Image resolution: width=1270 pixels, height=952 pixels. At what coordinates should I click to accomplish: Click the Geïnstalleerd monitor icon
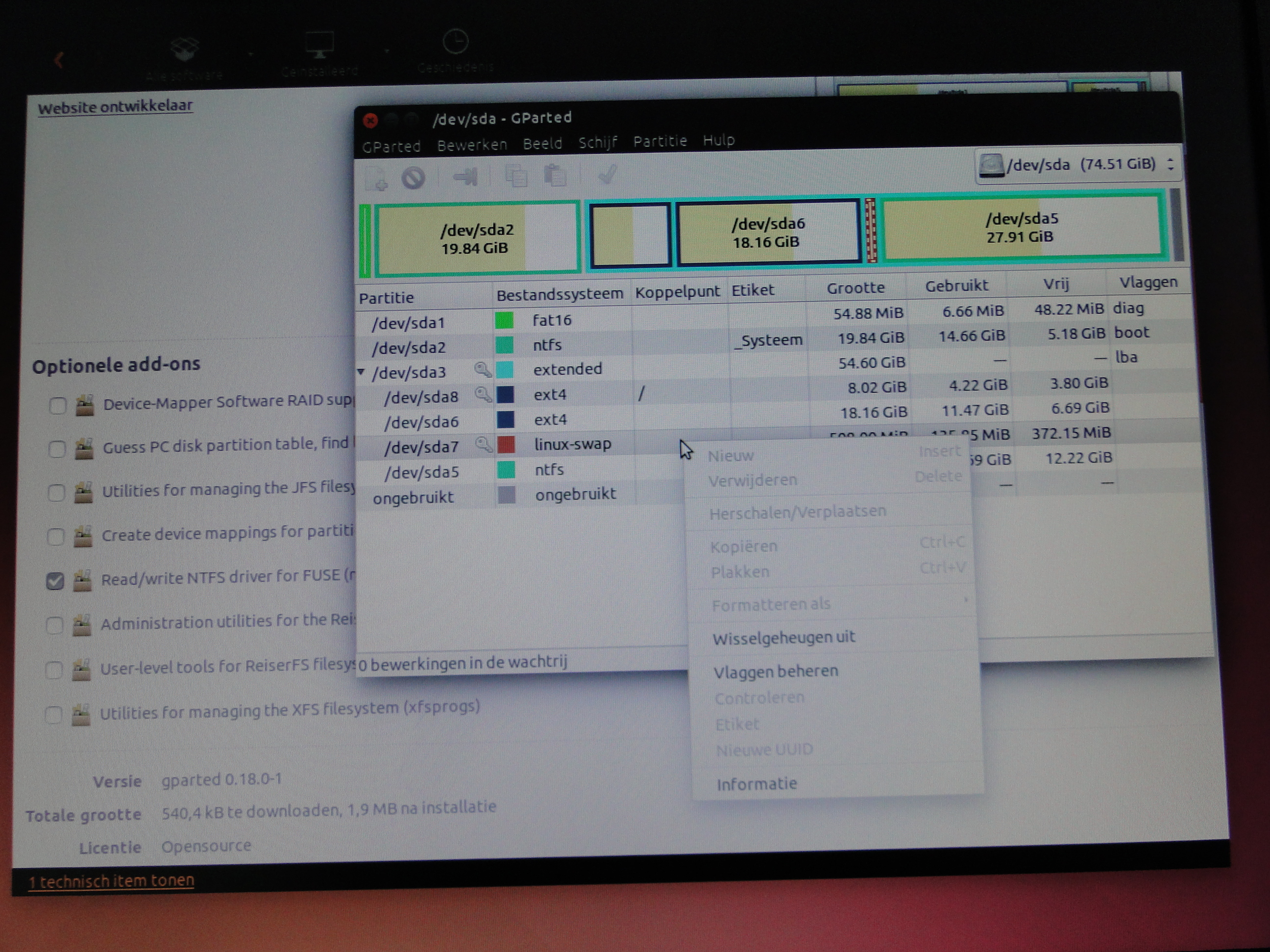pyautogui.click(x=319, y=45)
